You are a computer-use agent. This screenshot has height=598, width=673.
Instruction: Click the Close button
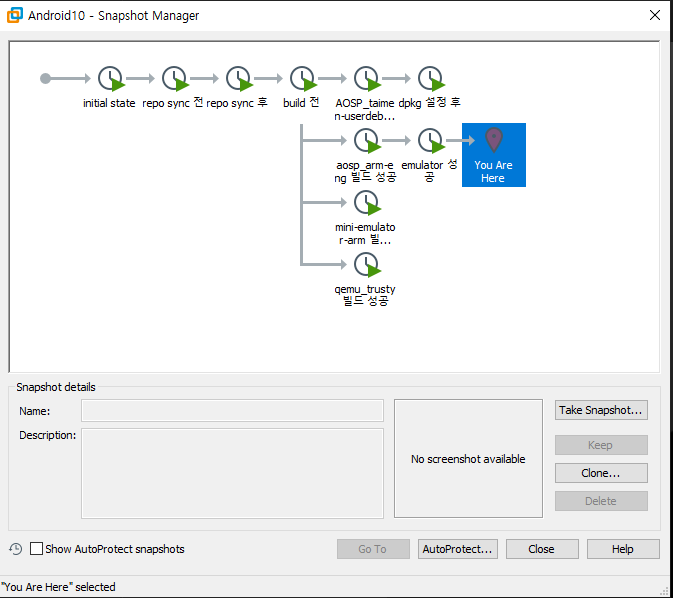[x=542, y=549]
